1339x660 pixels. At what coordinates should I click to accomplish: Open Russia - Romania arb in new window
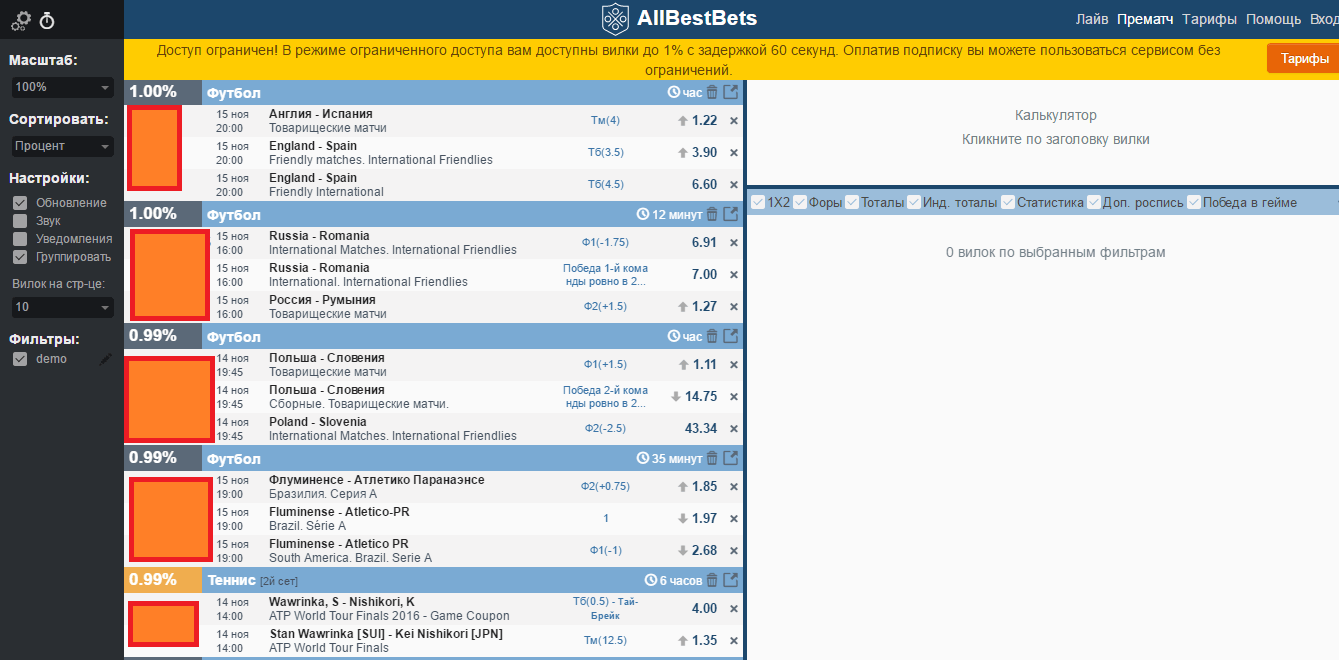(x=731, y=214)
